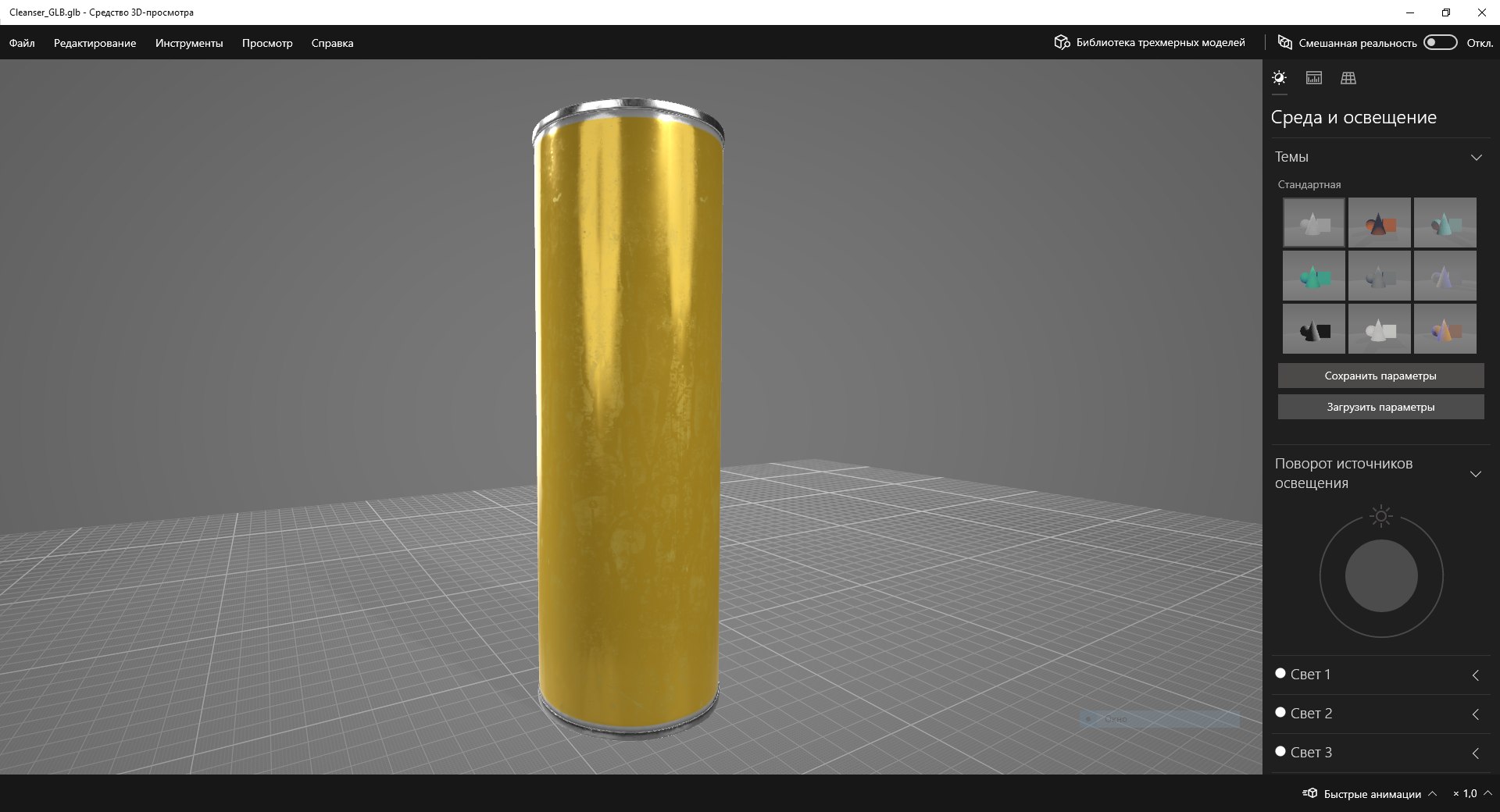Screen dimensions: 1500x812
Task: Toggle the Свет 3 light dot
Action: (x=1280, y=751)
